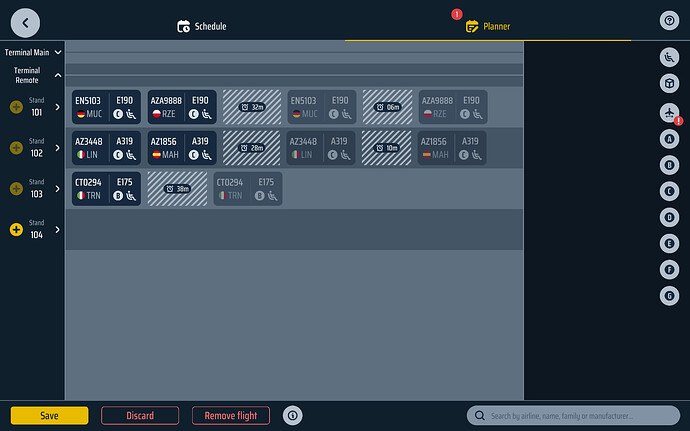Select the active AZ1856 MAH flight card

click(x=182, y=148)
